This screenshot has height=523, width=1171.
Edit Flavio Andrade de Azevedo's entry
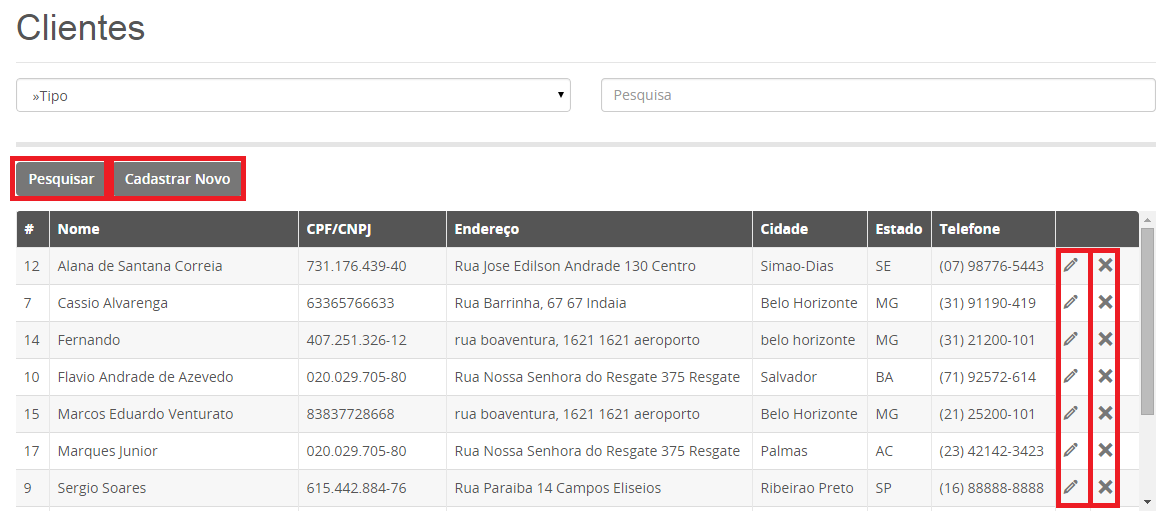click(x=1071, y=376)
